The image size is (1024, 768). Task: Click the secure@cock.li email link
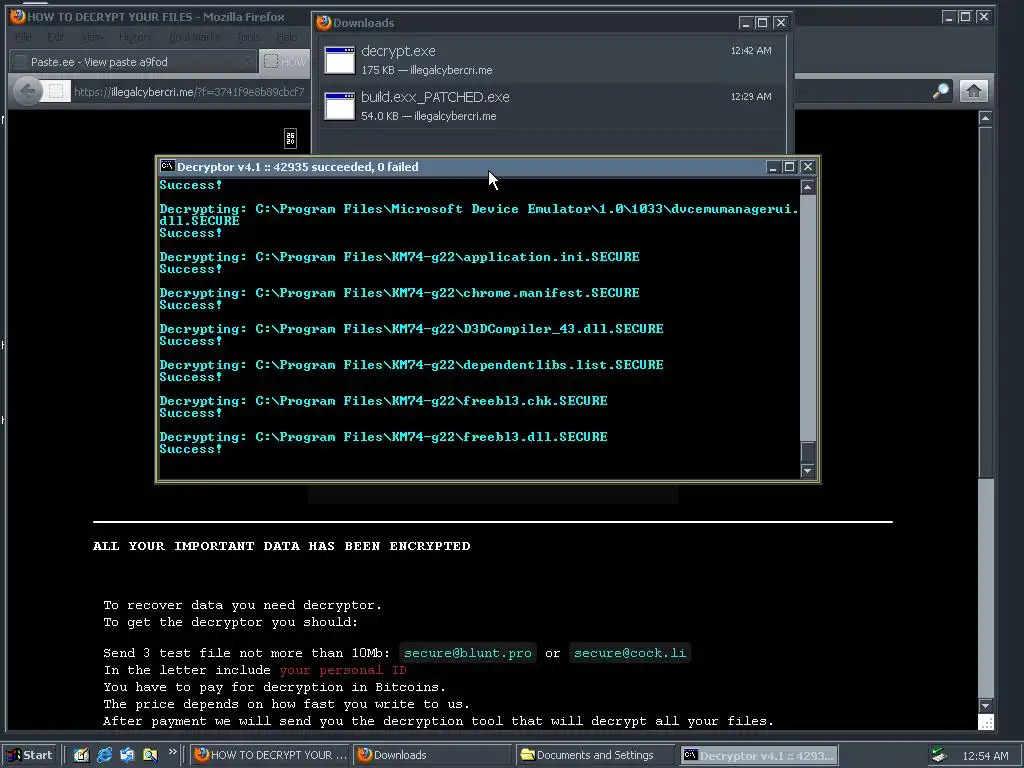tap(630, 653)
